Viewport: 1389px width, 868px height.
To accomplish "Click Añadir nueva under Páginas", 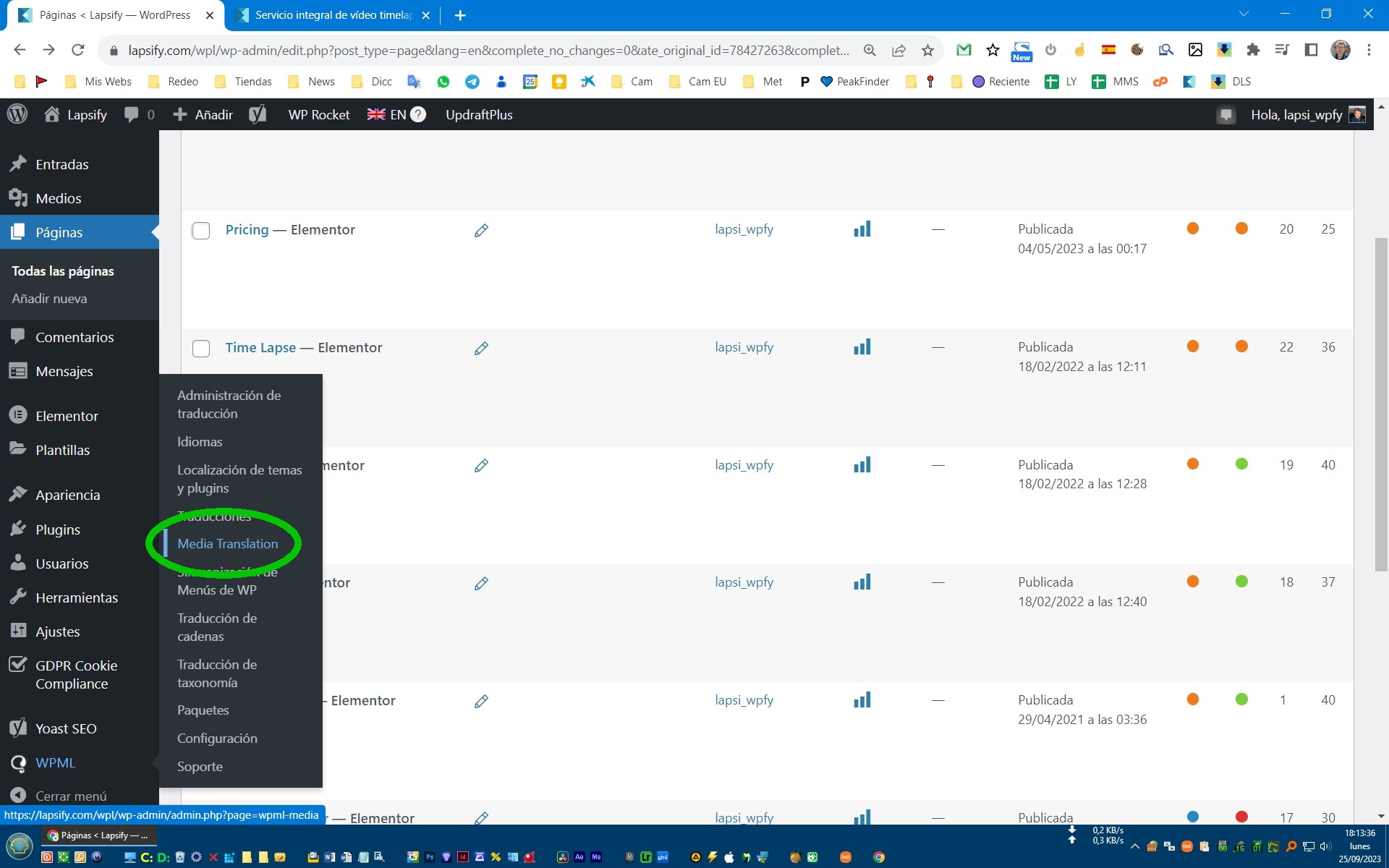I will pos(49,299).
